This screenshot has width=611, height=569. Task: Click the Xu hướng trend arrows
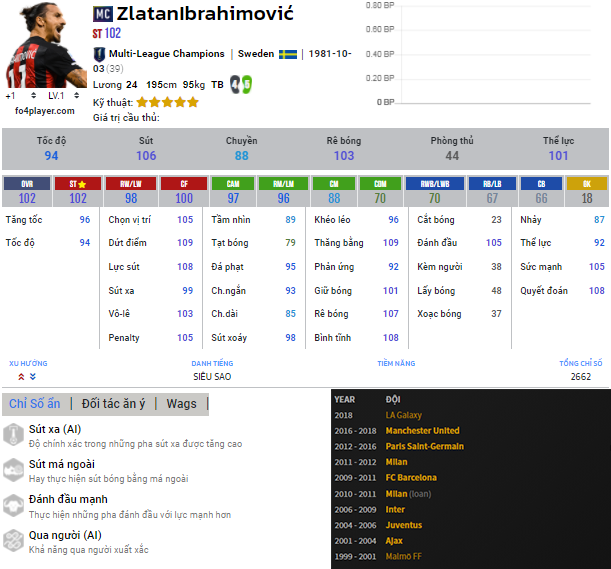[x=27, y=377]
